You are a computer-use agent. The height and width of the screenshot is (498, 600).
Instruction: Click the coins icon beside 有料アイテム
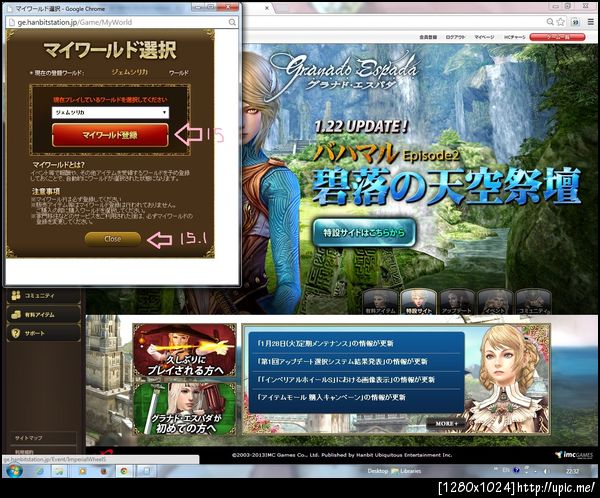coord(16,315)
